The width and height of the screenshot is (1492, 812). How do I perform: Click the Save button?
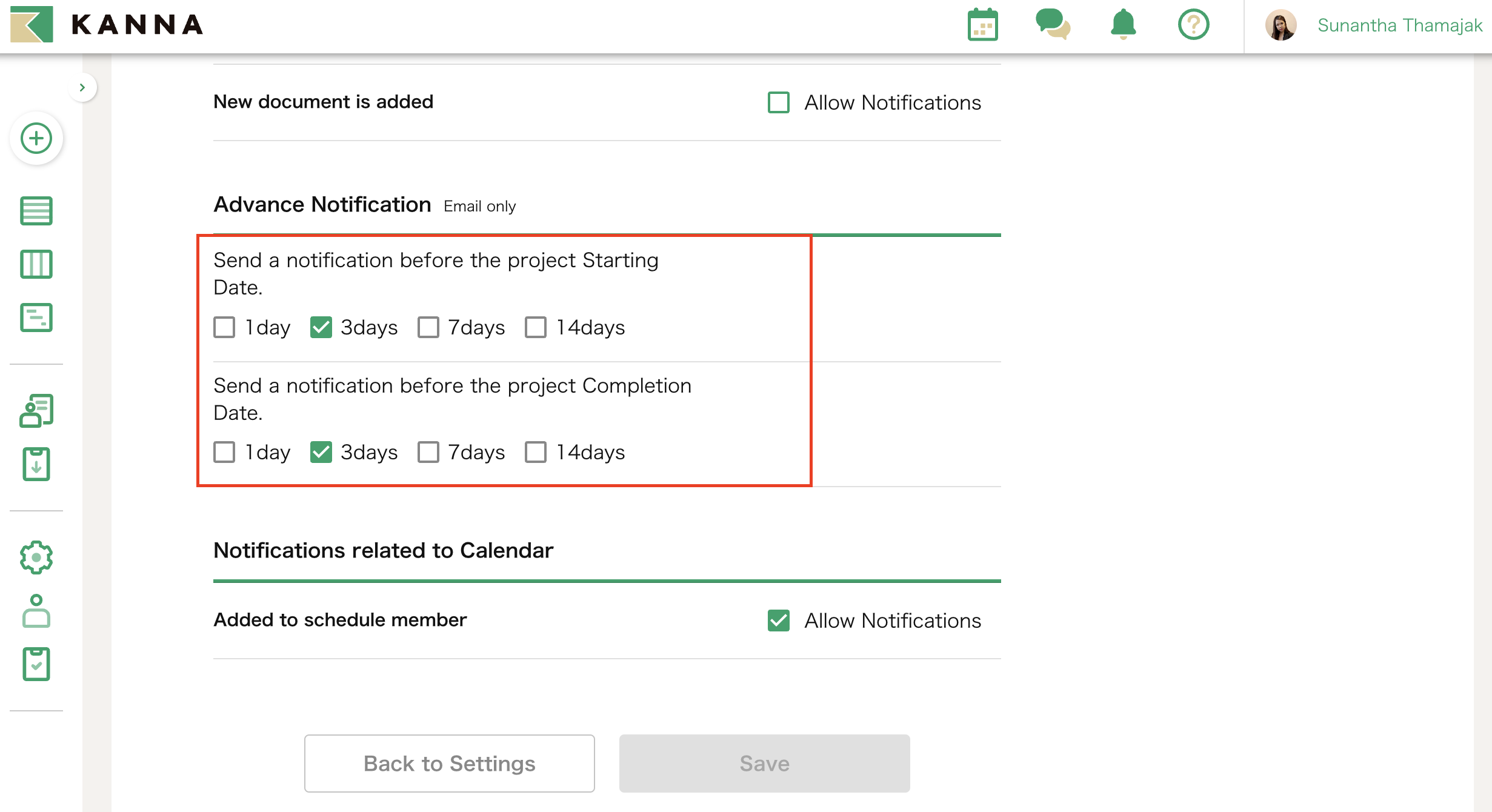point(764,764)
